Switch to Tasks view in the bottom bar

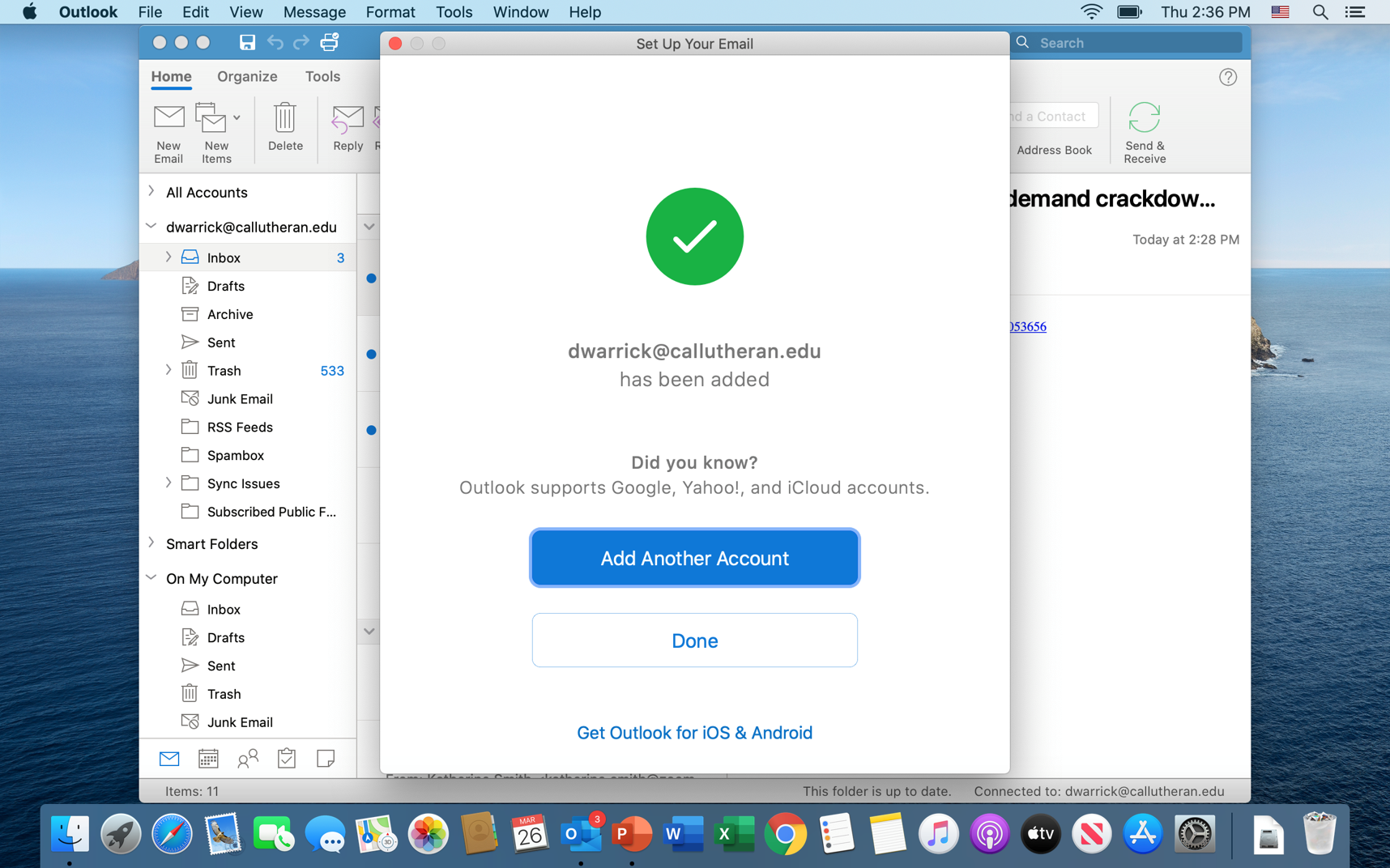tap(287, 759)
